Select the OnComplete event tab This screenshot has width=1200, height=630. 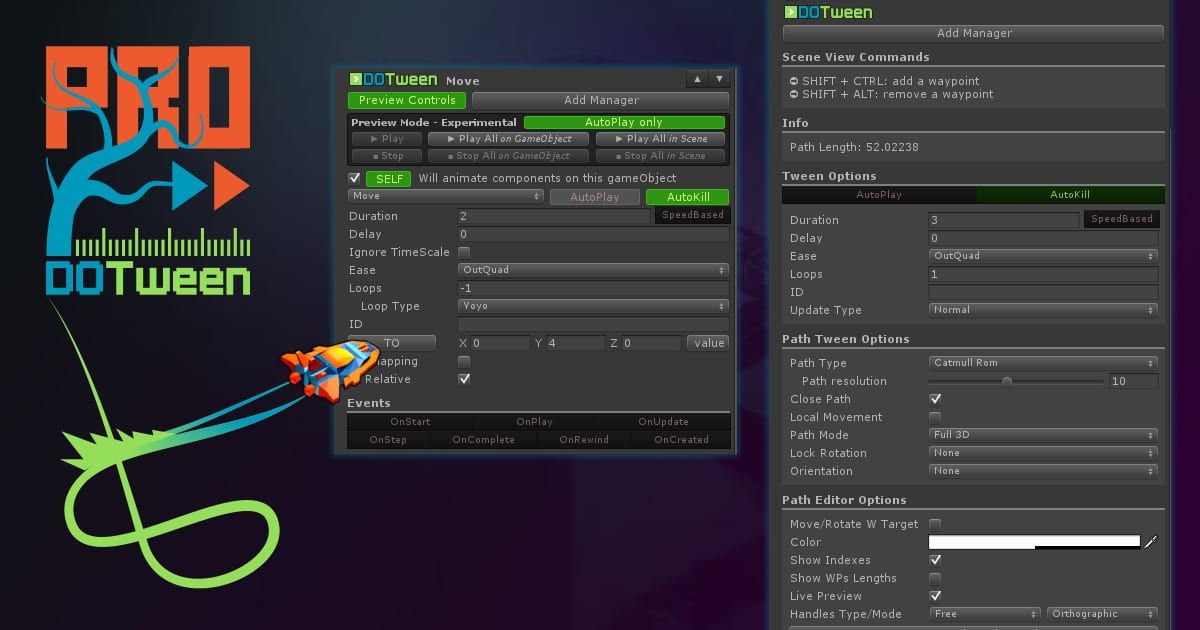[x=483, y=440]
